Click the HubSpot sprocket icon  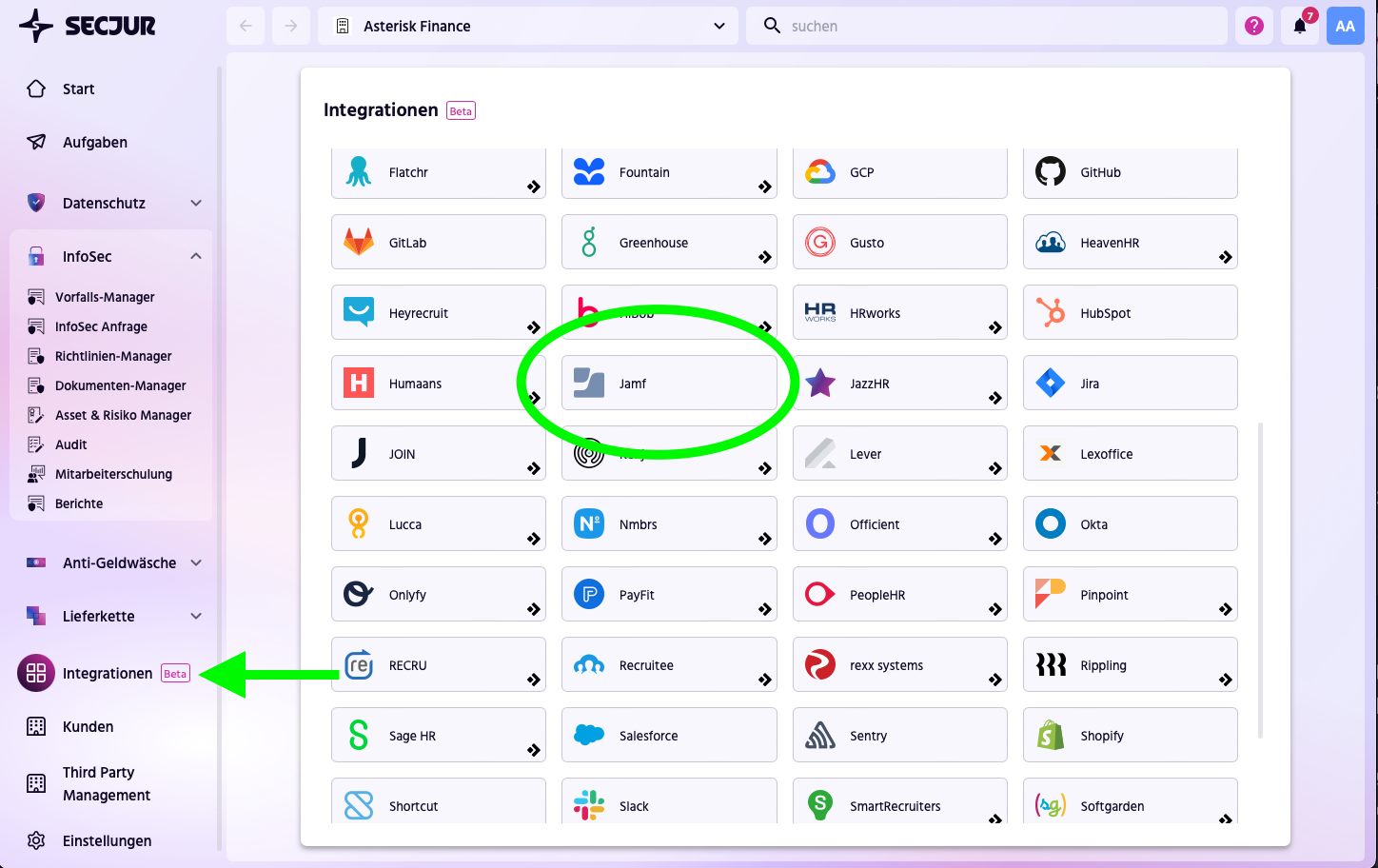coord(1051,312)
